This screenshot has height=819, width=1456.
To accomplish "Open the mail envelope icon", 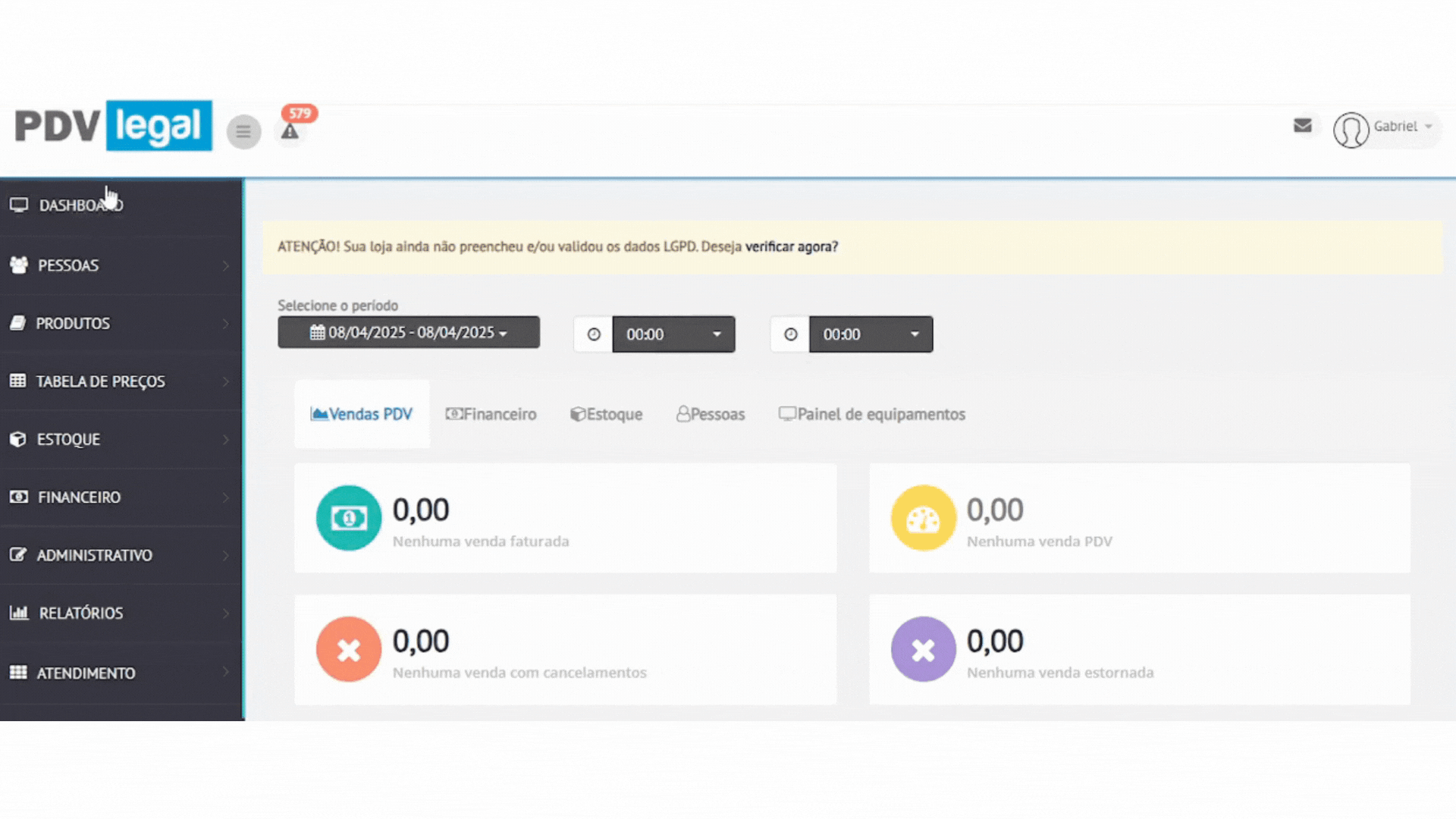I will [1302, 126].
